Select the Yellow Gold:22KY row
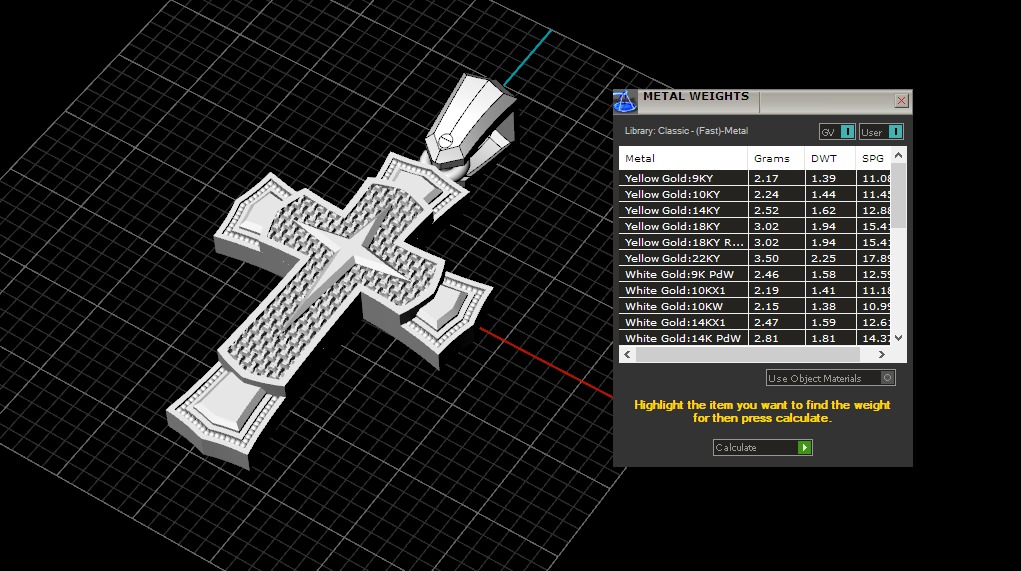Viewport: 1021px width, 571px height. click(x=755, y=258)
